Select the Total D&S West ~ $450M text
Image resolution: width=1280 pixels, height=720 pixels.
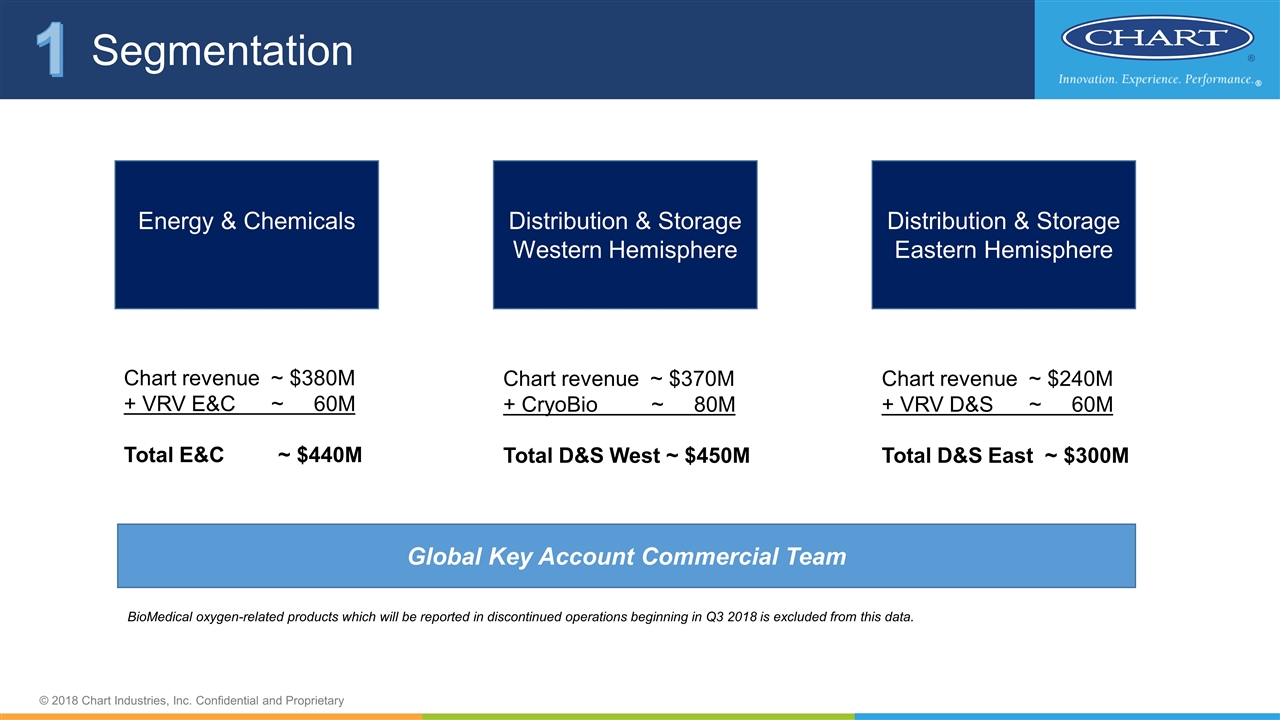pyautogui.click(x=626, y=456)
